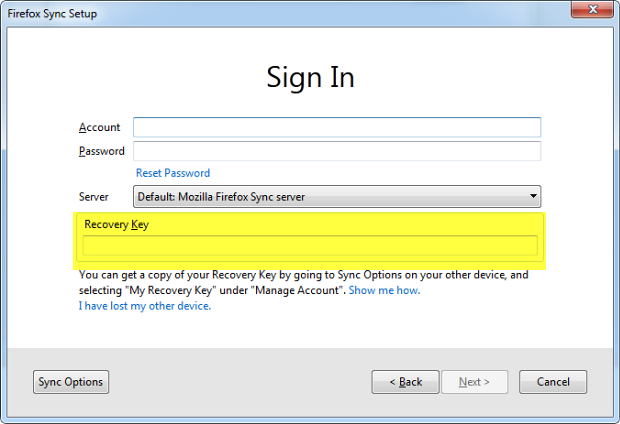Click the Account input field
Screen dimensions: 620x424
(x=337, y=127)
